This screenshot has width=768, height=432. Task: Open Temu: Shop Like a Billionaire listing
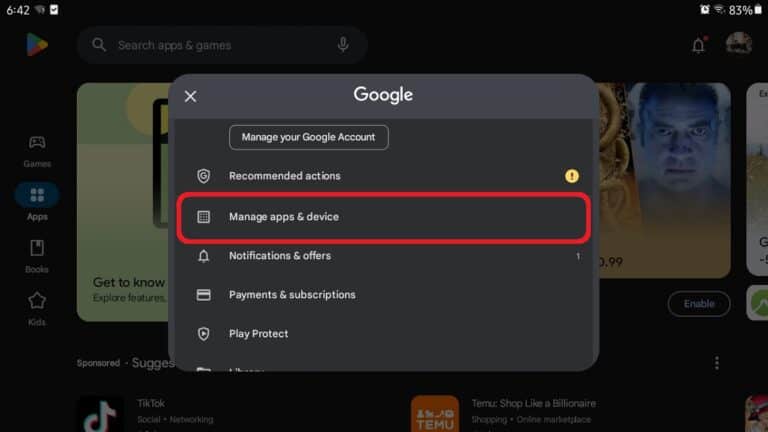(x=533, y=404)
